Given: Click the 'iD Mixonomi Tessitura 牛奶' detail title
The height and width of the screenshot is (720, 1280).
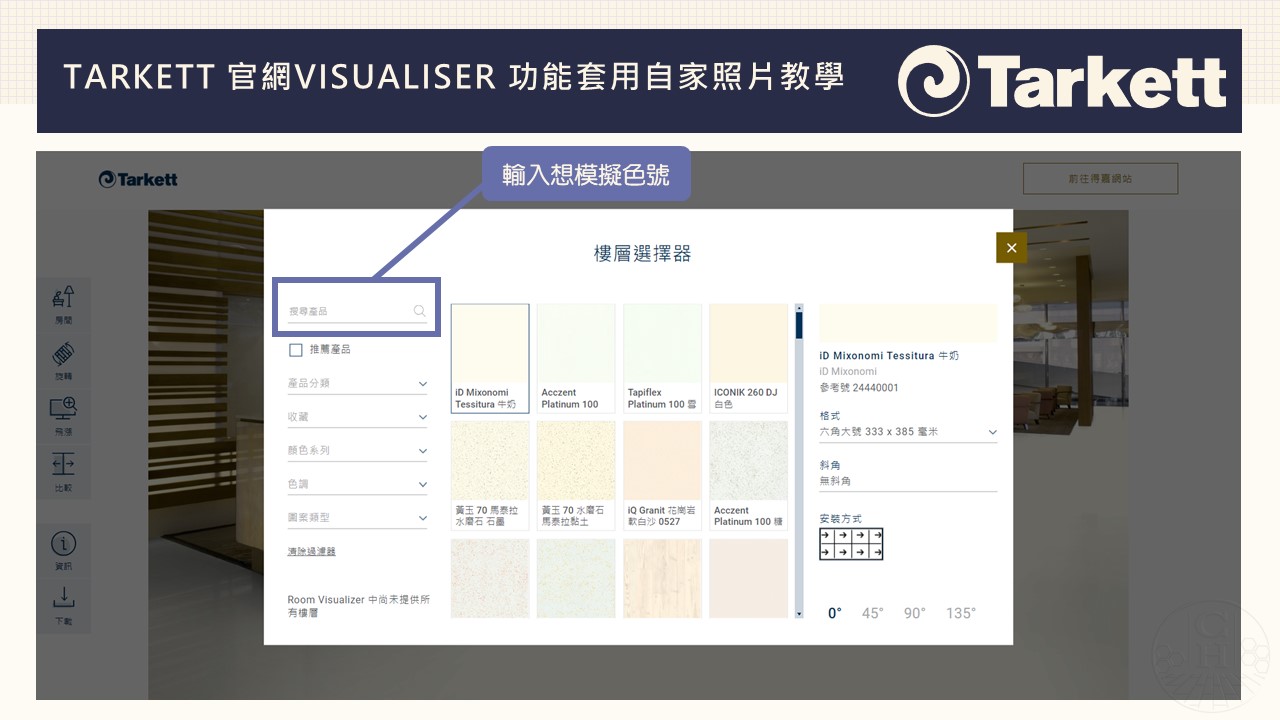Looking at the screenshot, I should [x=889, y=356].
